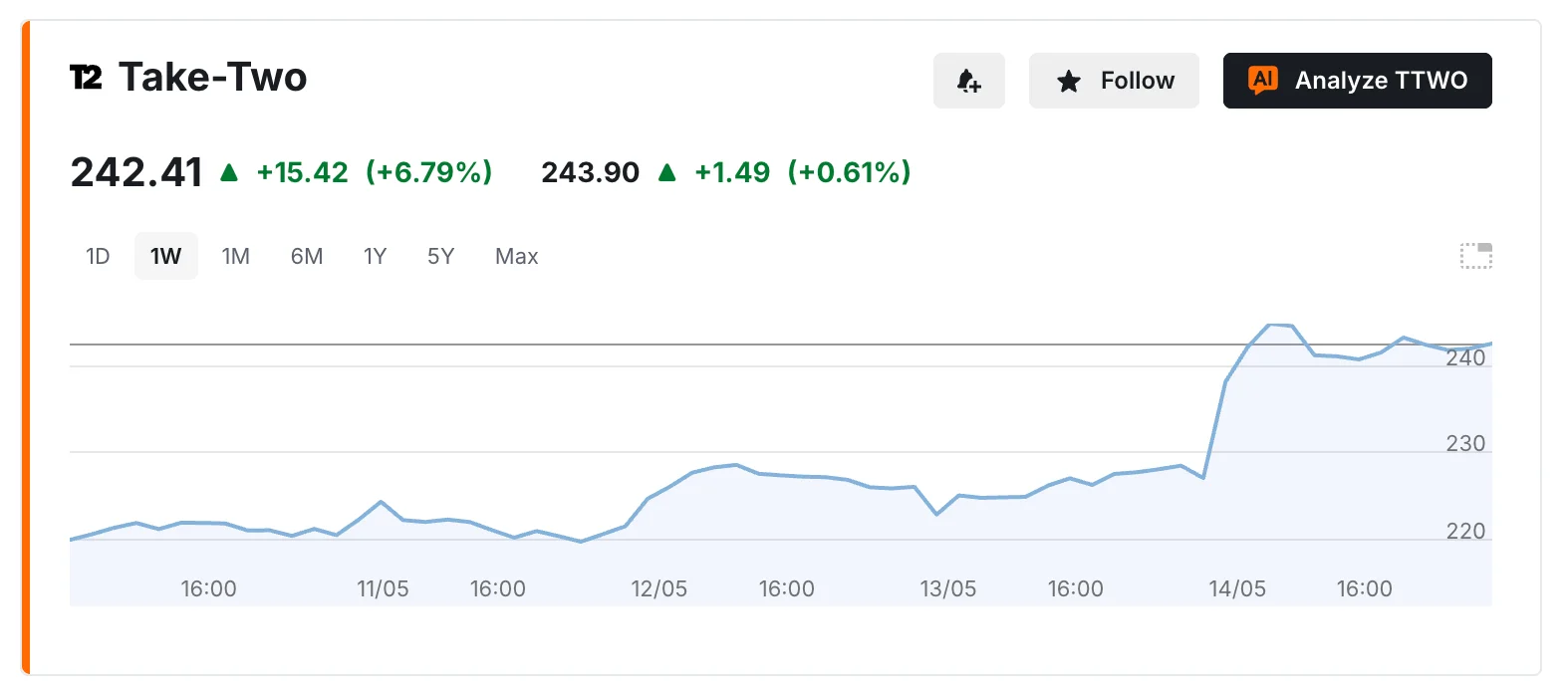Show the 5Y chart range
This screenshot has height=691, width=1568.
pyautogui.click(x=440, y=256)
